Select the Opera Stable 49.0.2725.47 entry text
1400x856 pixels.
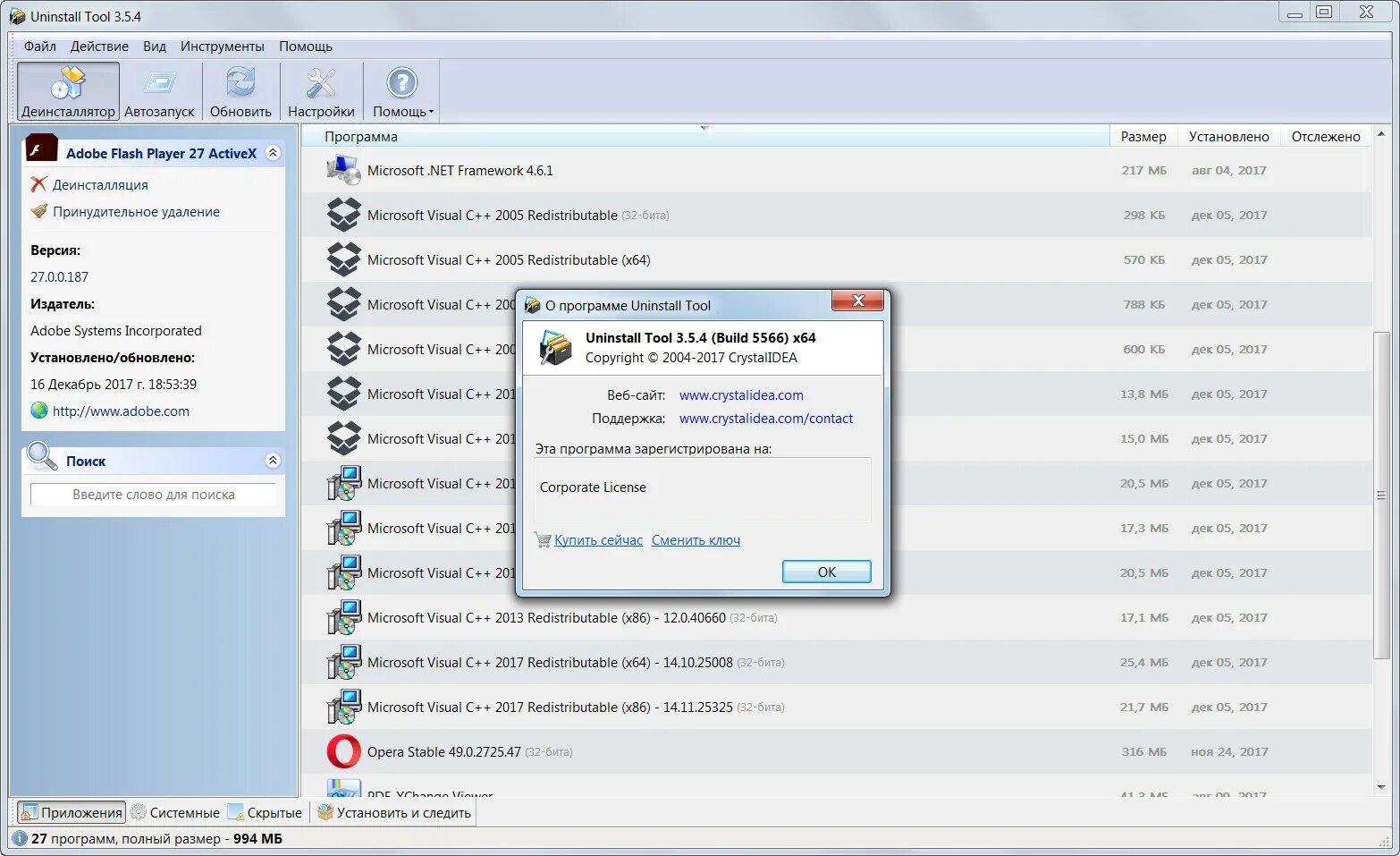coord(443,752)
